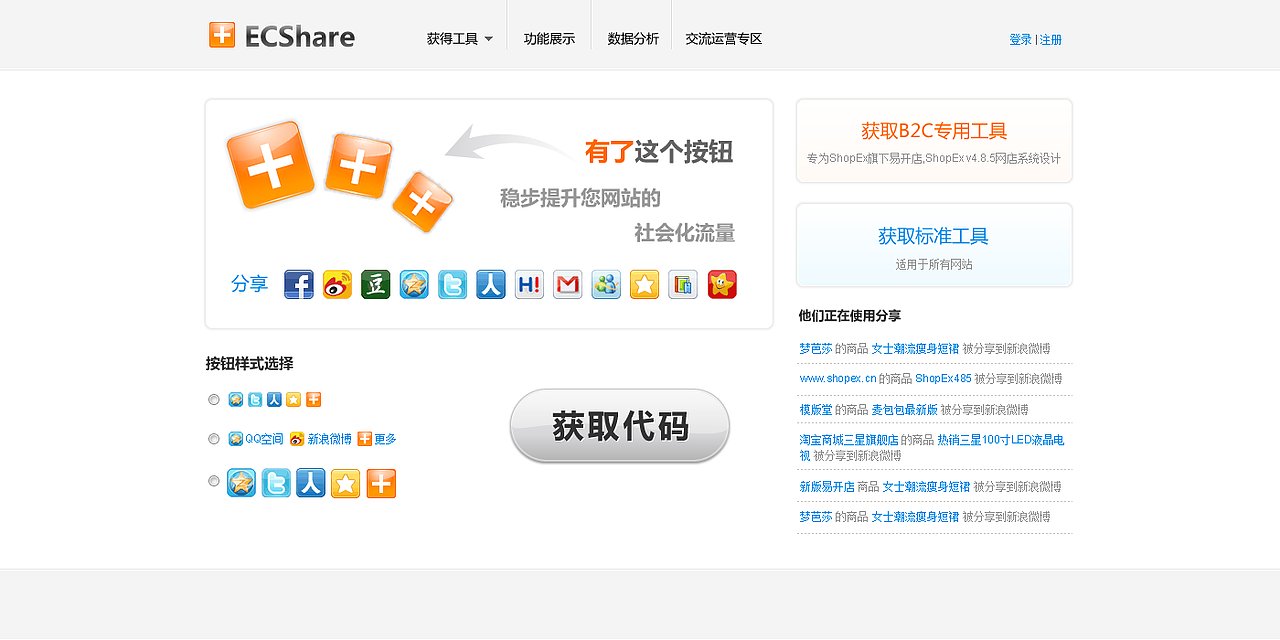Image resolution: width=1280 pixels, height=640 pixels.
Task: Click the red smiling star share icon
Action: click(722, 285)
